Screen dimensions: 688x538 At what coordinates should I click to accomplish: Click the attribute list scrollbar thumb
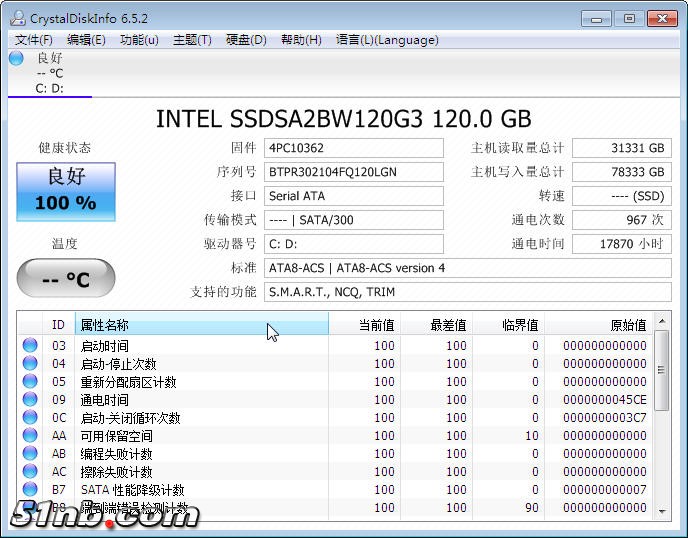[x=662, y=370]
